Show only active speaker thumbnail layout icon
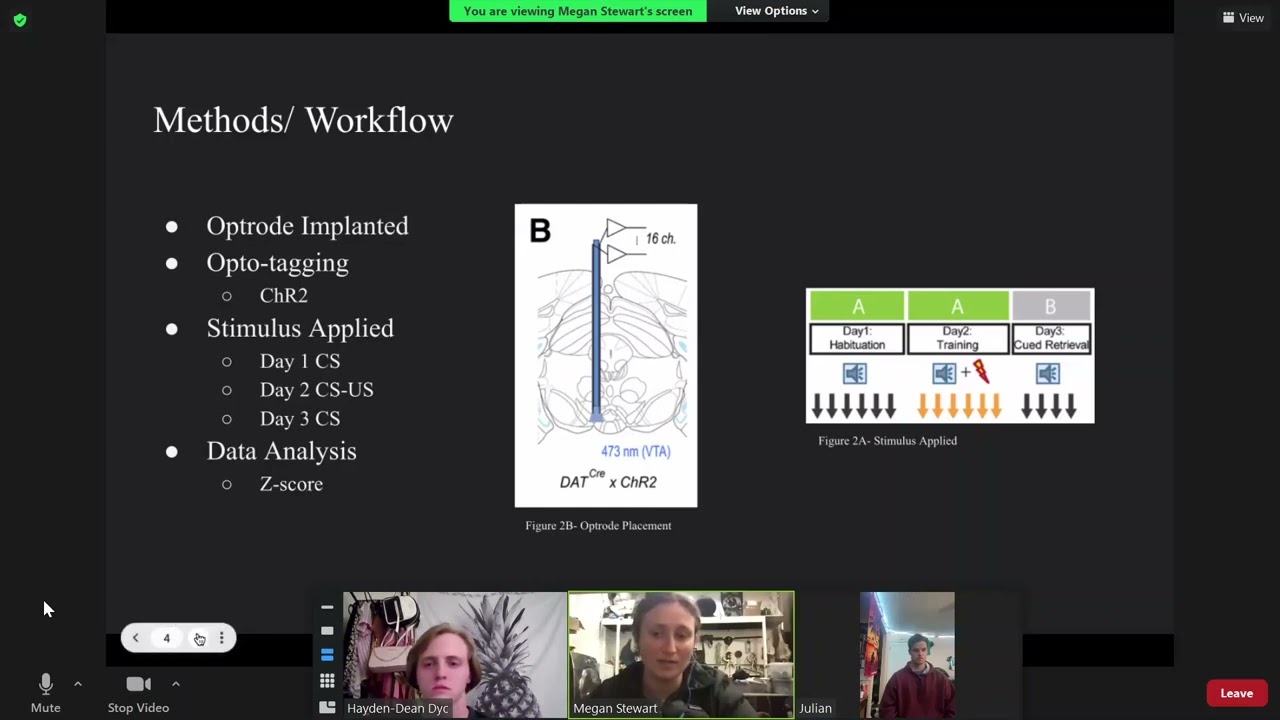This screenshot has height=720, width=1280. coord(327,631)
